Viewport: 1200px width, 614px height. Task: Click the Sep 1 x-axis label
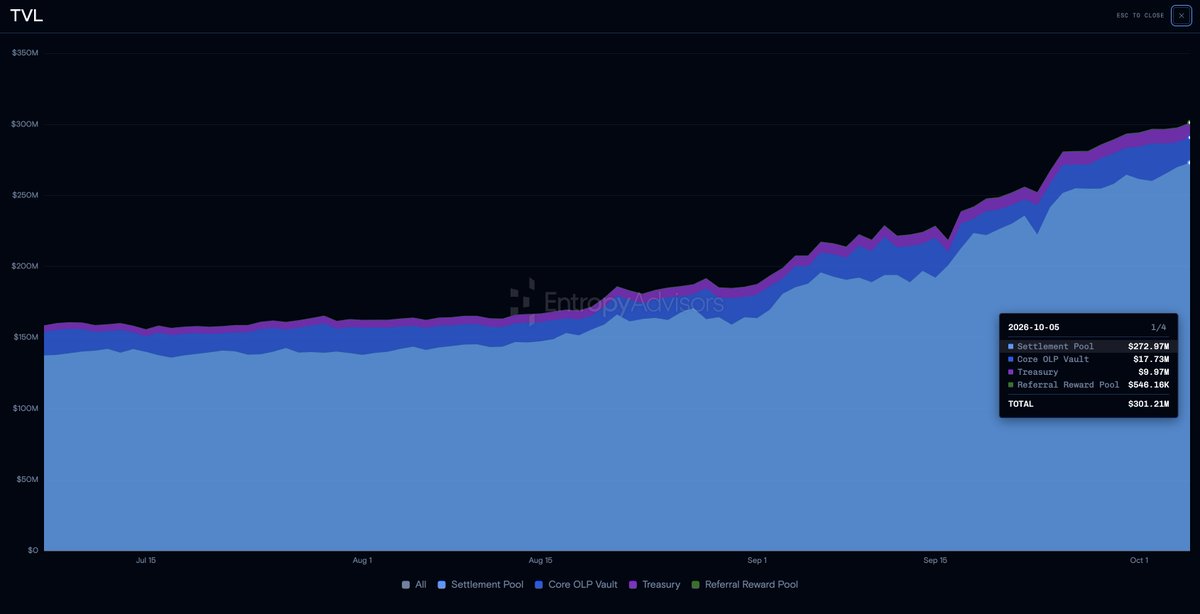757,560
